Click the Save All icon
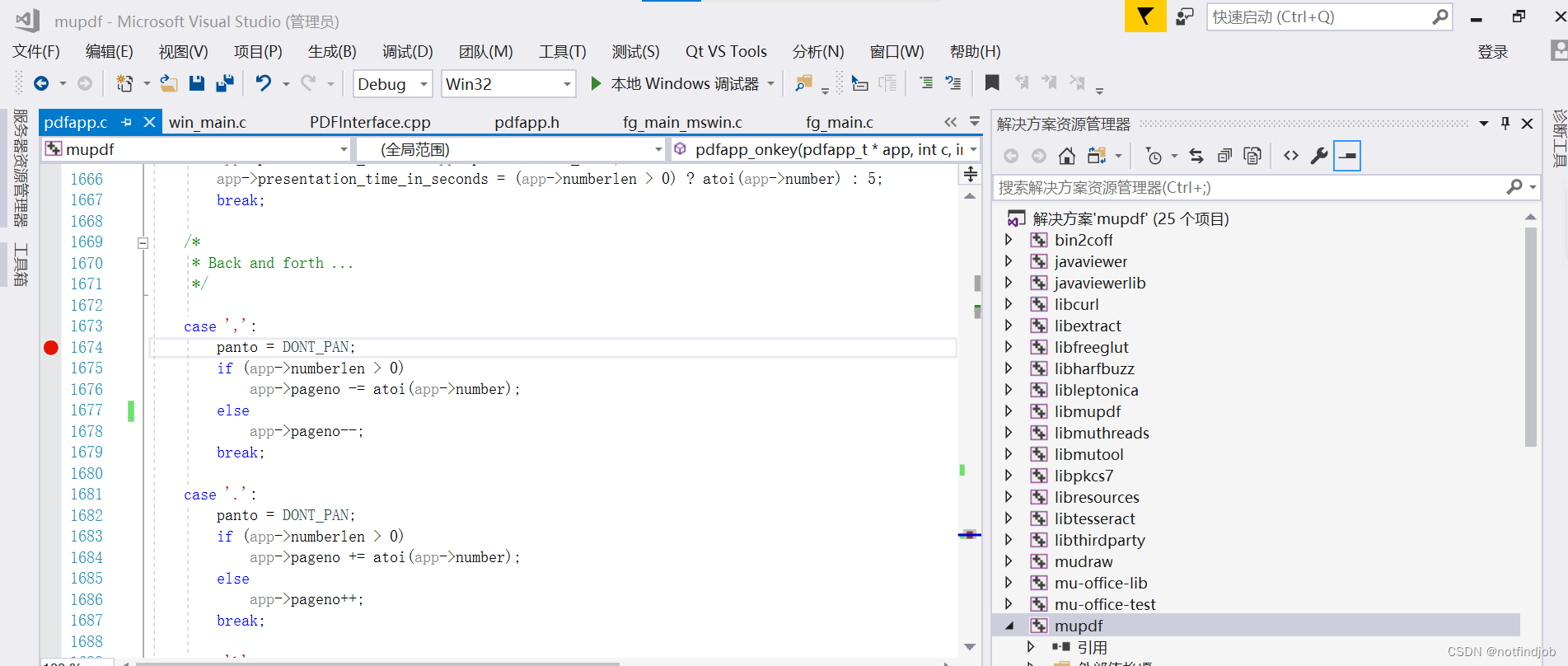Viewport: 1568px width, 666px height. point(224,83)
